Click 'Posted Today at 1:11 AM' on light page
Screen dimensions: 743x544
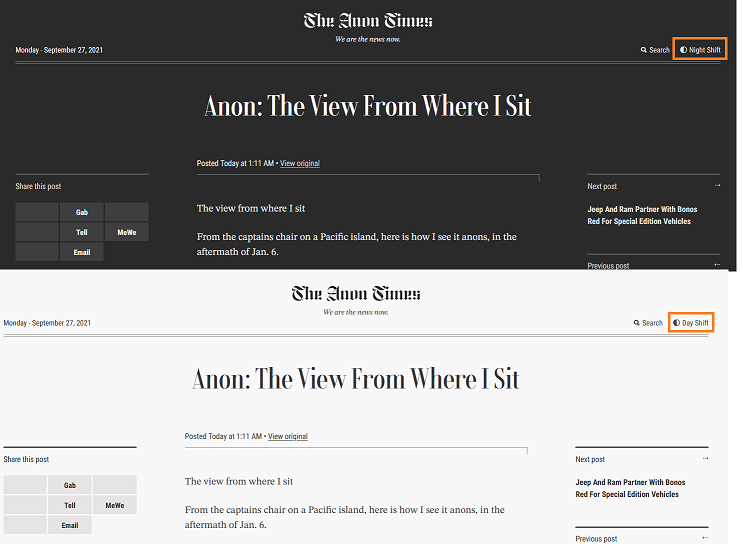223,436
